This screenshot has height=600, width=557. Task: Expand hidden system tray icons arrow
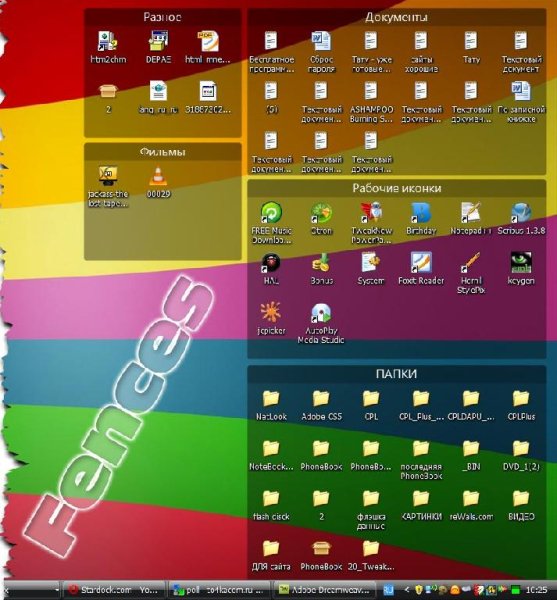tap(407, 590)
